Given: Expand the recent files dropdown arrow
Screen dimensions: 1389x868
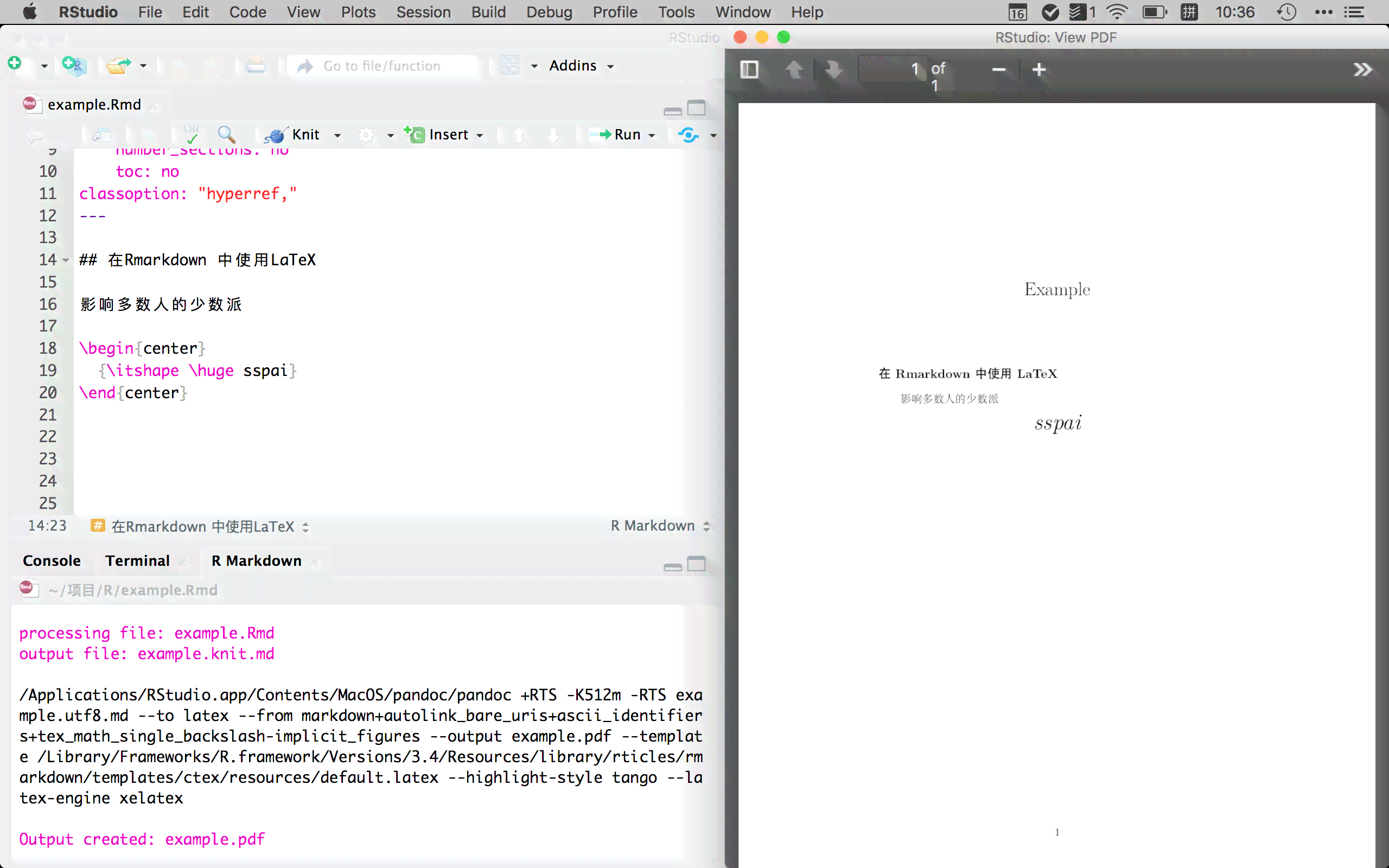Looking at the screenshot, I should (143, 66).
